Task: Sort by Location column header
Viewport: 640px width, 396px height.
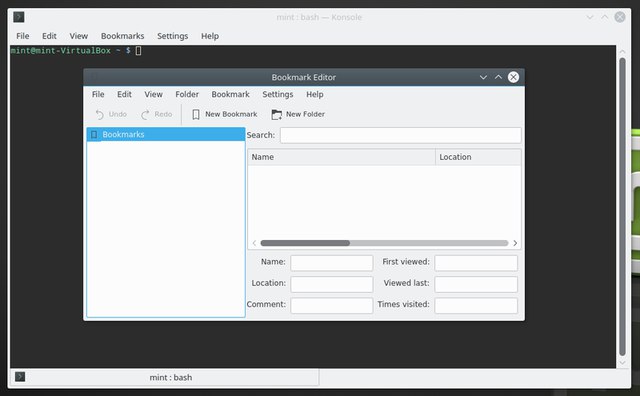Action: (478, 157)
